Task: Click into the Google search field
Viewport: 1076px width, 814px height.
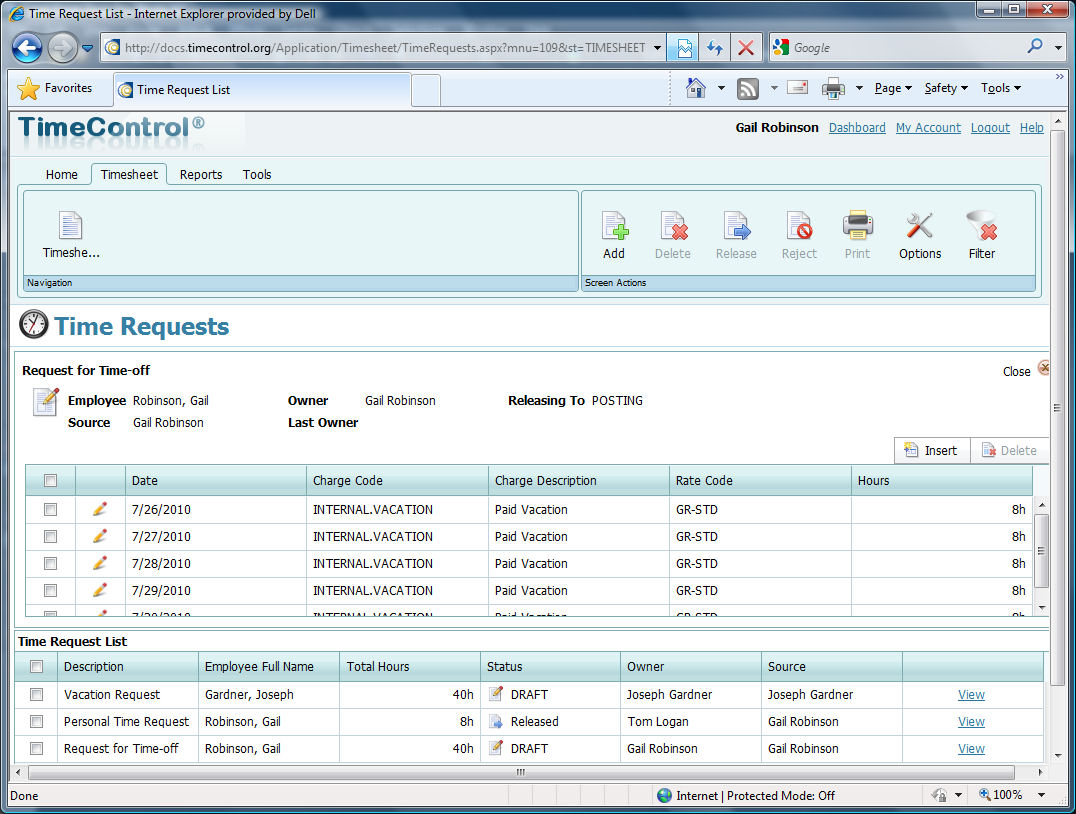Action: coord(906,48)
